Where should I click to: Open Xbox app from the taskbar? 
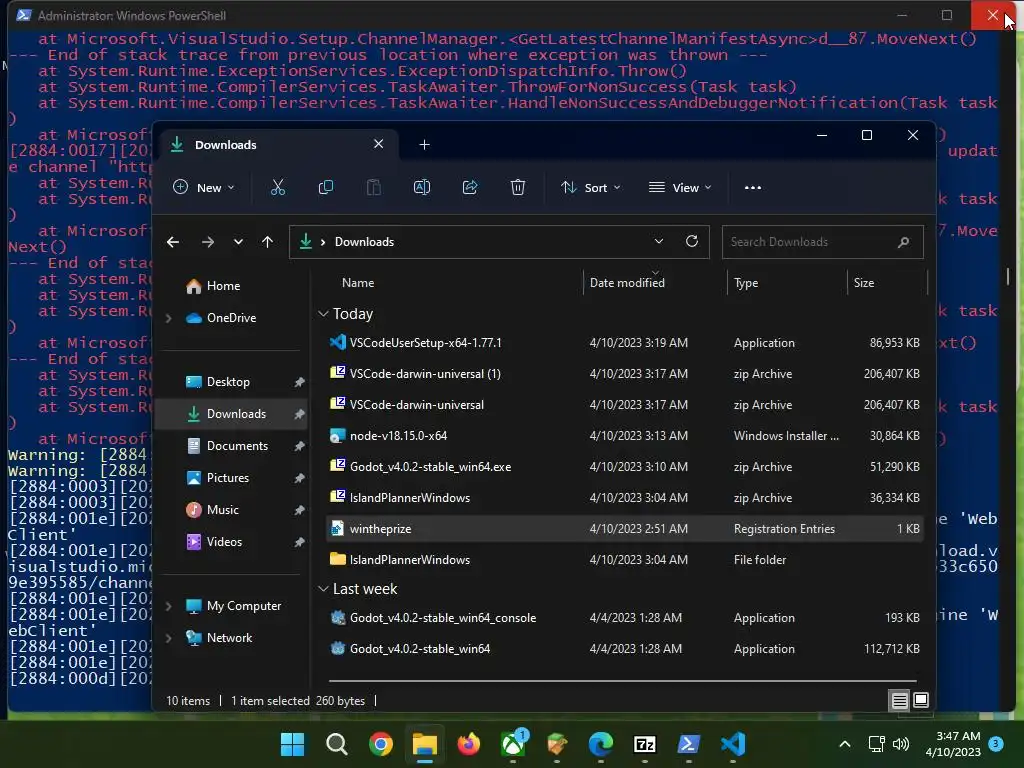pos(513,744)
